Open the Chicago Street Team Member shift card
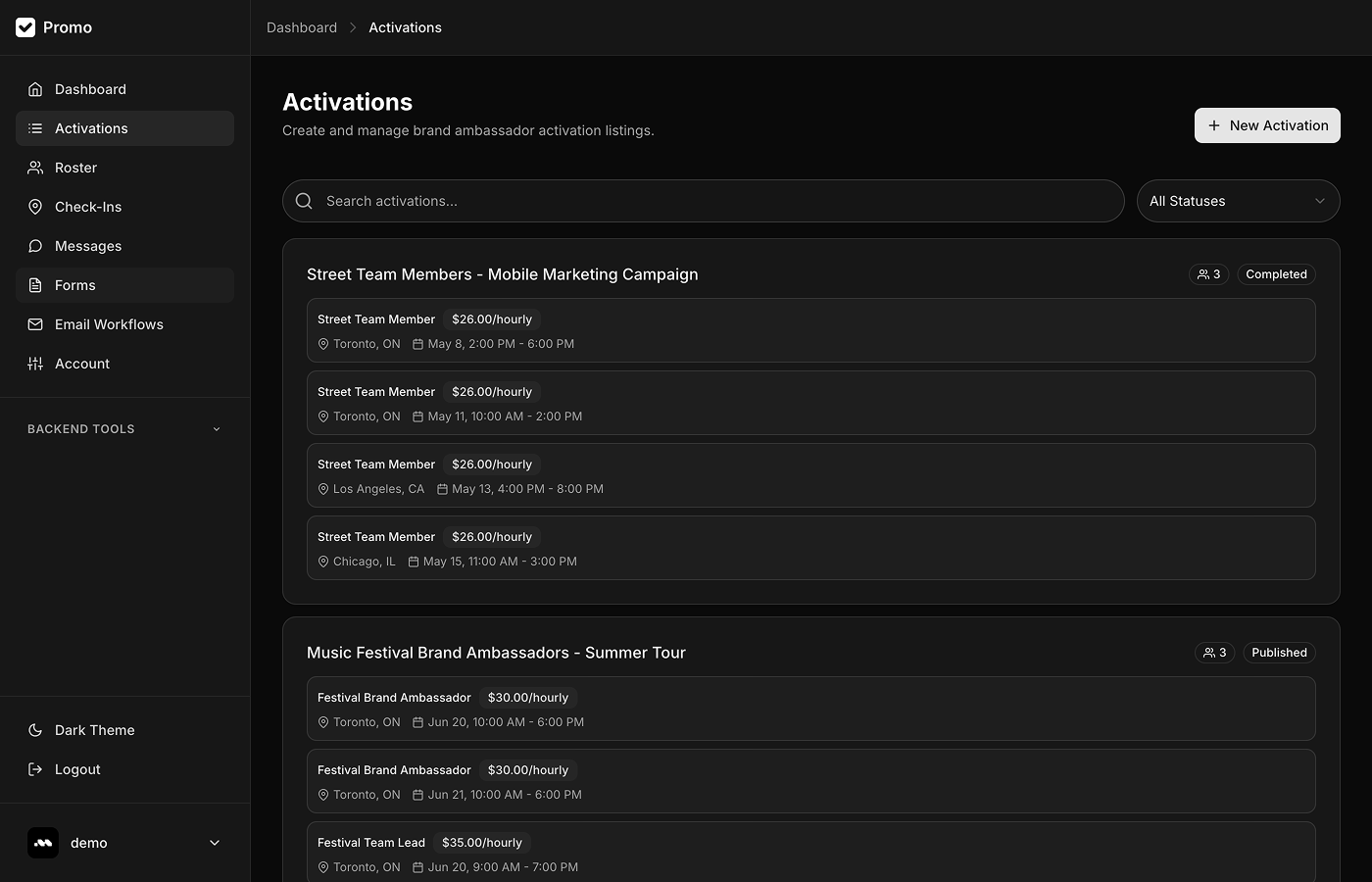Screen dimensions: 1372x882 (810, 548)
